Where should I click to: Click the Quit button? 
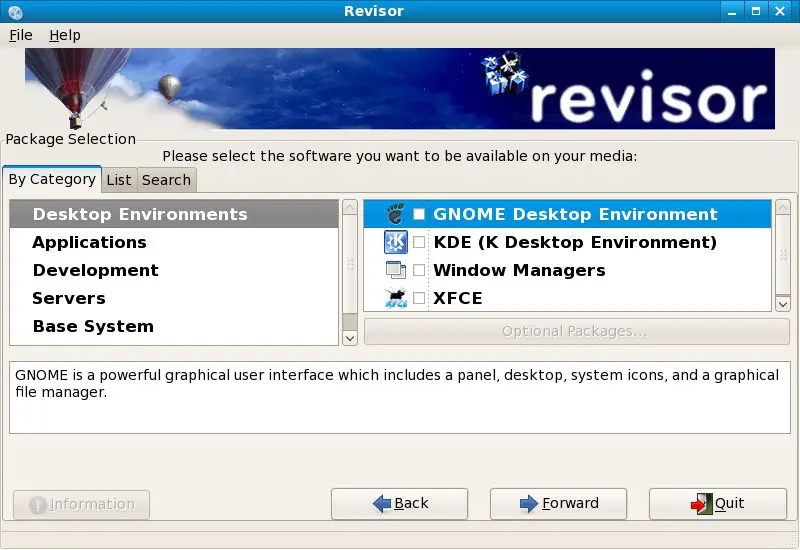point(718,504)
